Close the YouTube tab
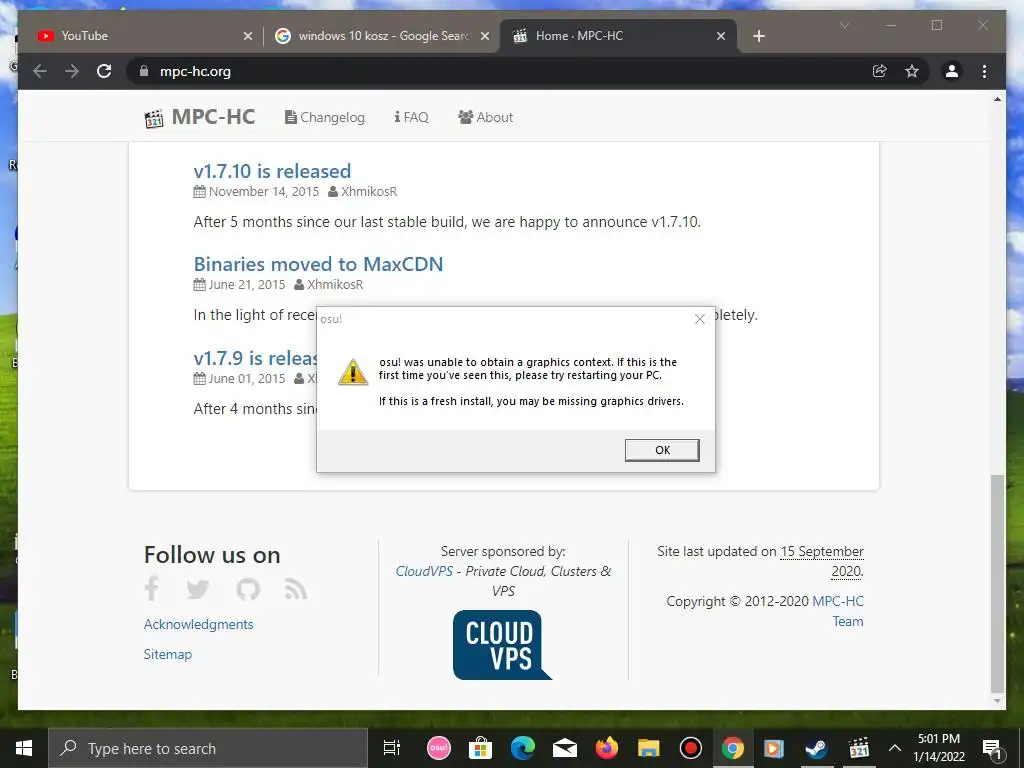The width and height of the screenshot is (1024, 768). [248, 36]
